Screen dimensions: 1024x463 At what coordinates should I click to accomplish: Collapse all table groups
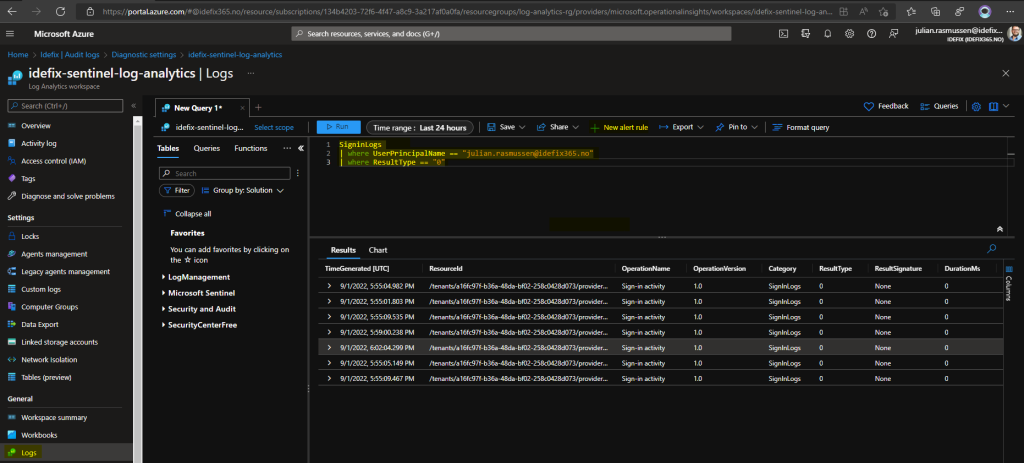[186, 214]
